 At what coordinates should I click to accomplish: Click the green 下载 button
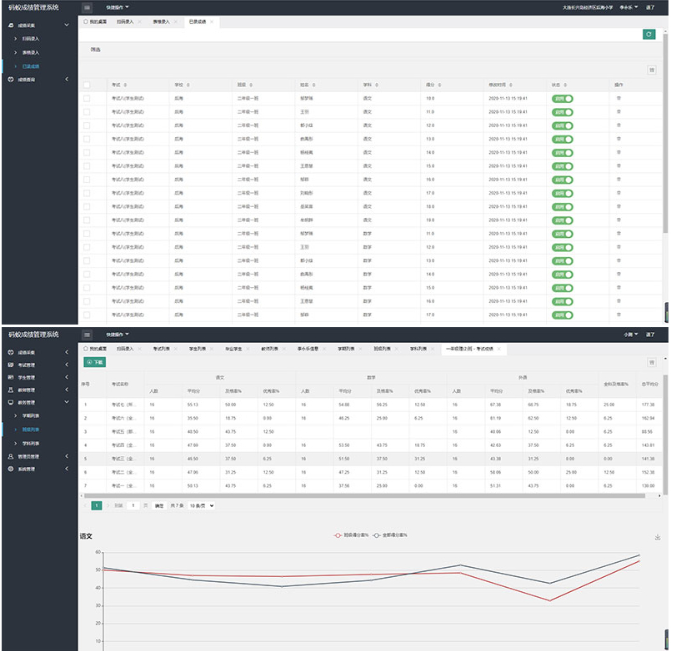96,362
